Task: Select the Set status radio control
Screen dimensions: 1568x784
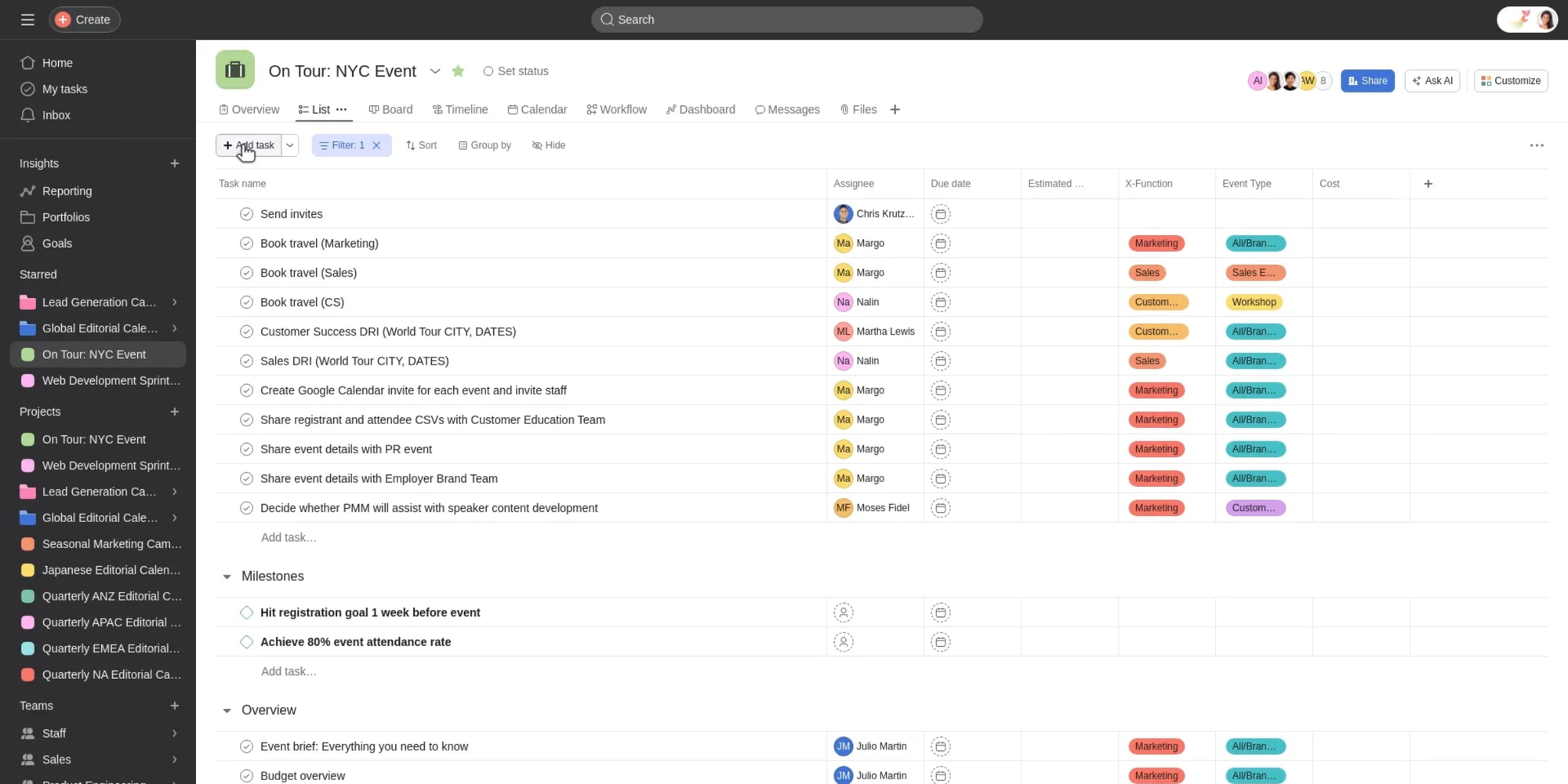Action: (x=488, y=71)
